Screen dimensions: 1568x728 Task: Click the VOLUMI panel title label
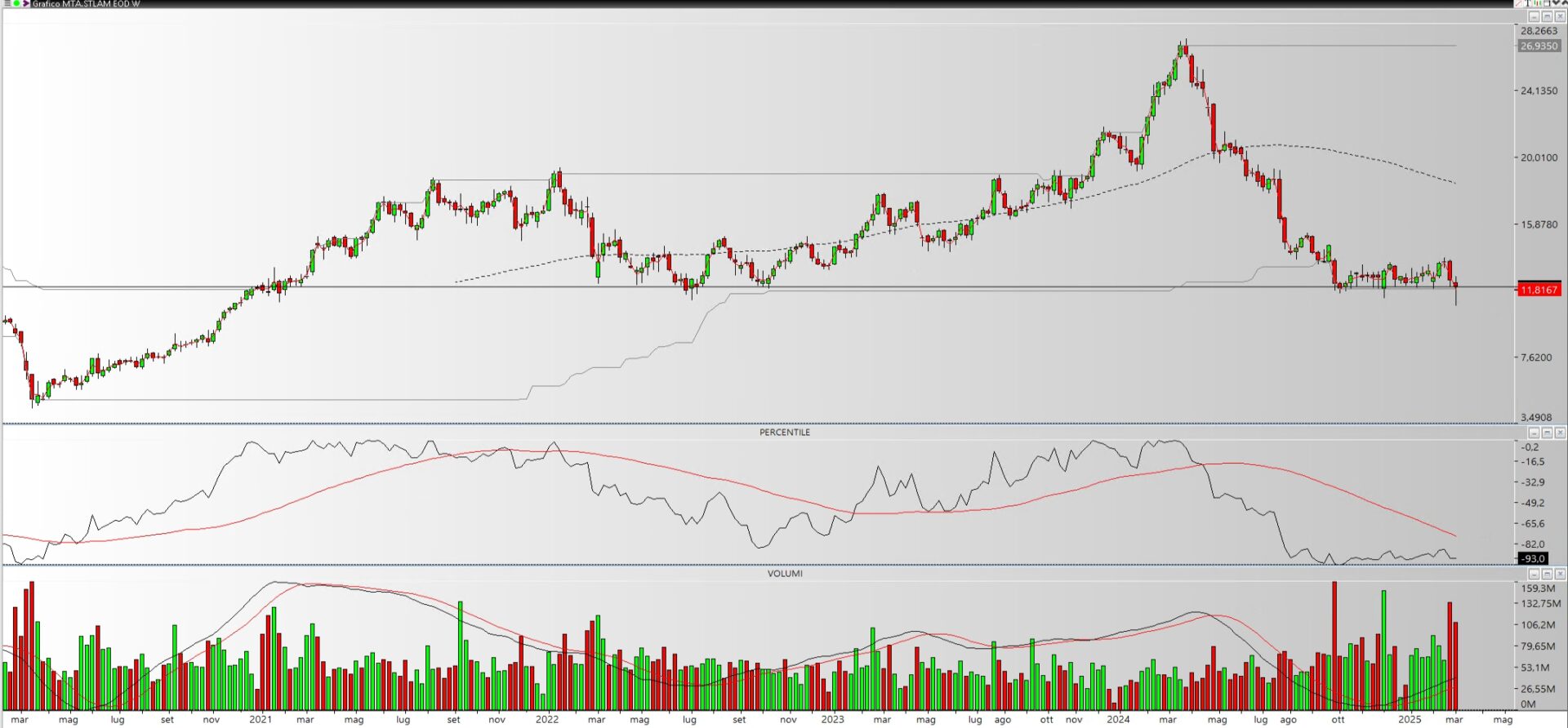coord(784,574)
